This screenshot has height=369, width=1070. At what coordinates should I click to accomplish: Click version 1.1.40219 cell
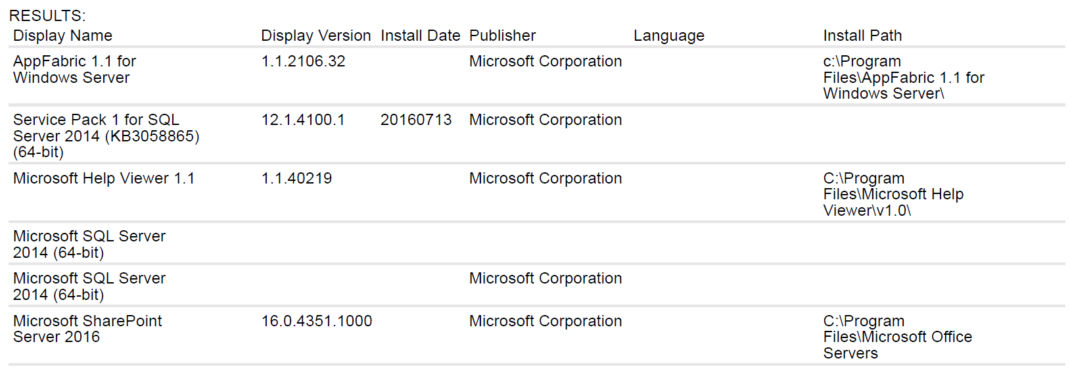coord(296,179)
